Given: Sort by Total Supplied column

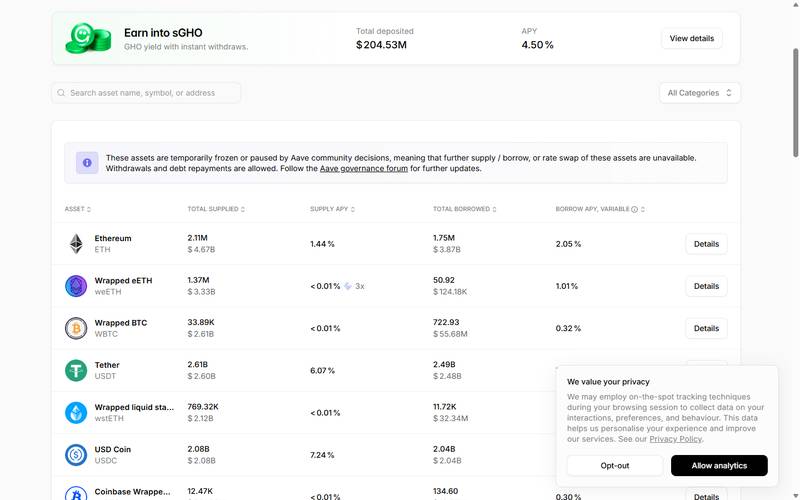Looking at the screenshot, I should point(216,209).
